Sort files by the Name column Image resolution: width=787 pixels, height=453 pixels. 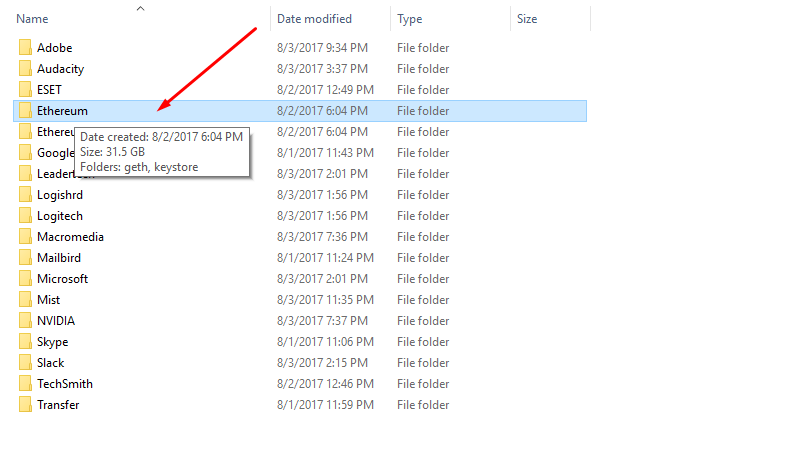click(33, 19)
